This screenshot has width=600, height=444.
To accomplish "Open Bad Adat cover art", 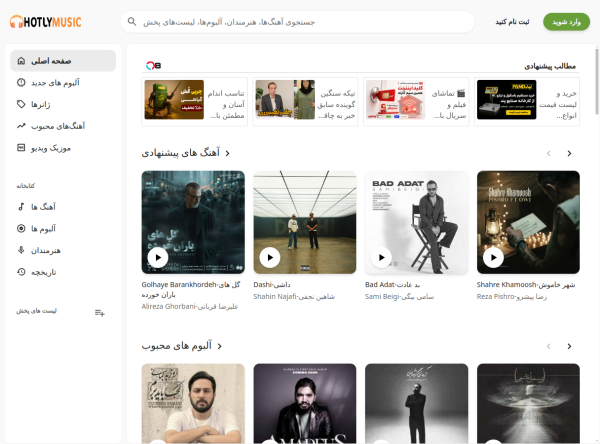I will pyautogui.click(x=416, y=222).
